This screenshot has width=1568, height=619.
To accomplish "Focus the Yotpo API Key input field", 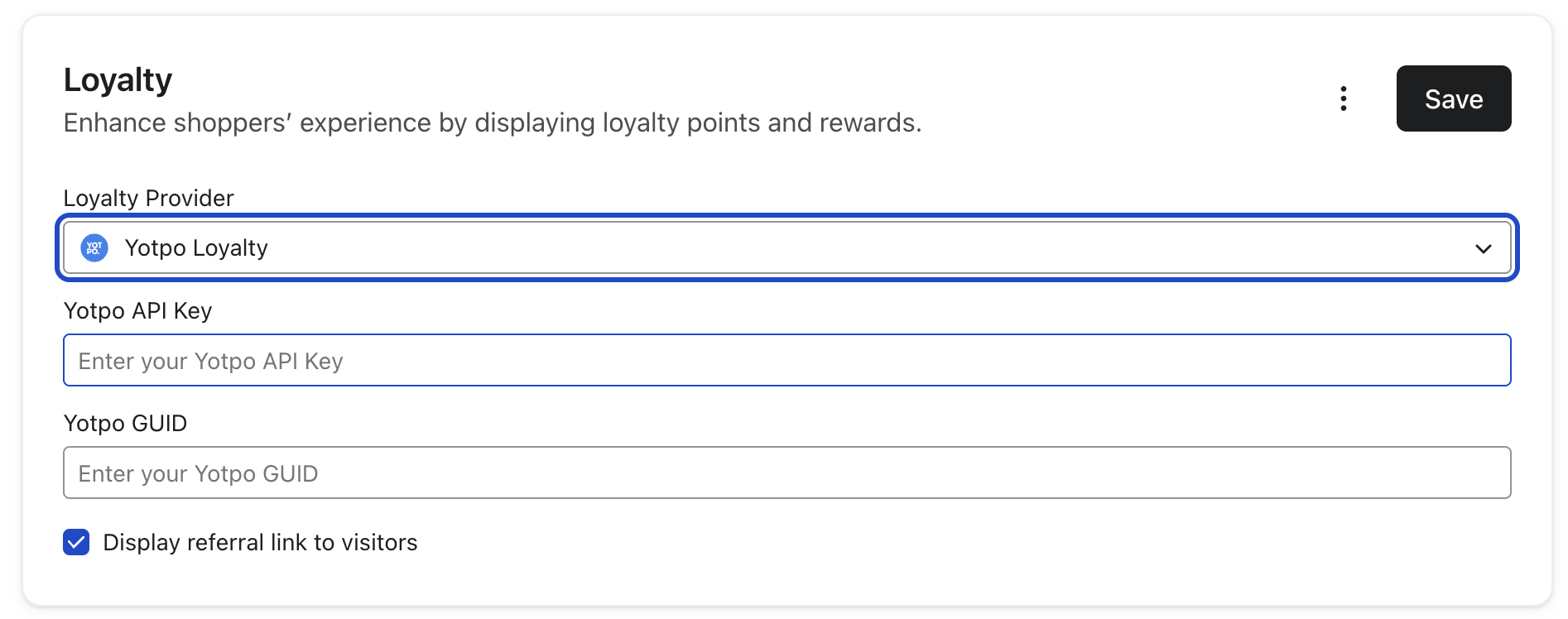I will pyautogui.click(x=786, y=360).
